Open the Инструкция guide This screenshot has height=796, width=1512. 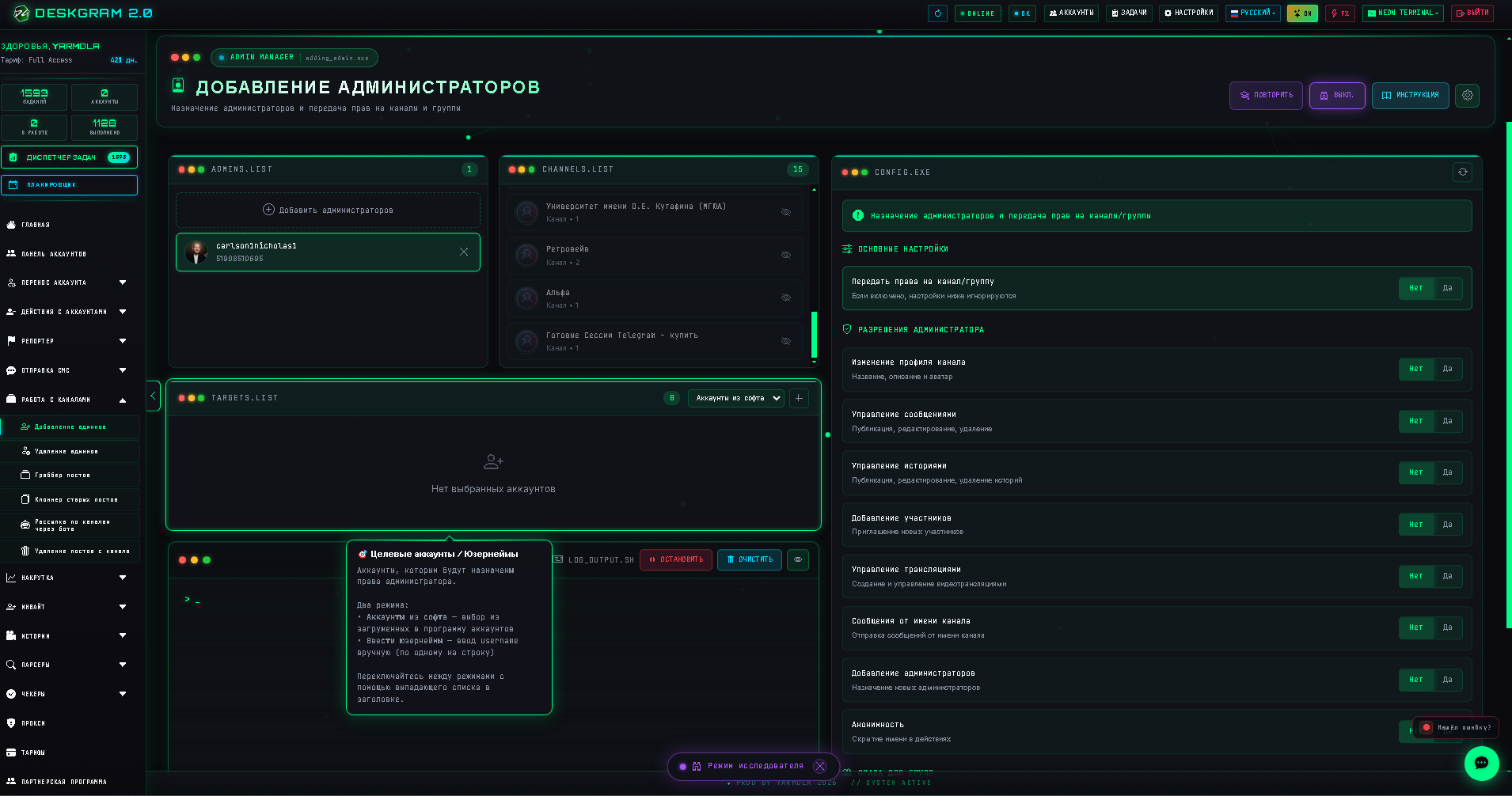point(1411,96)
